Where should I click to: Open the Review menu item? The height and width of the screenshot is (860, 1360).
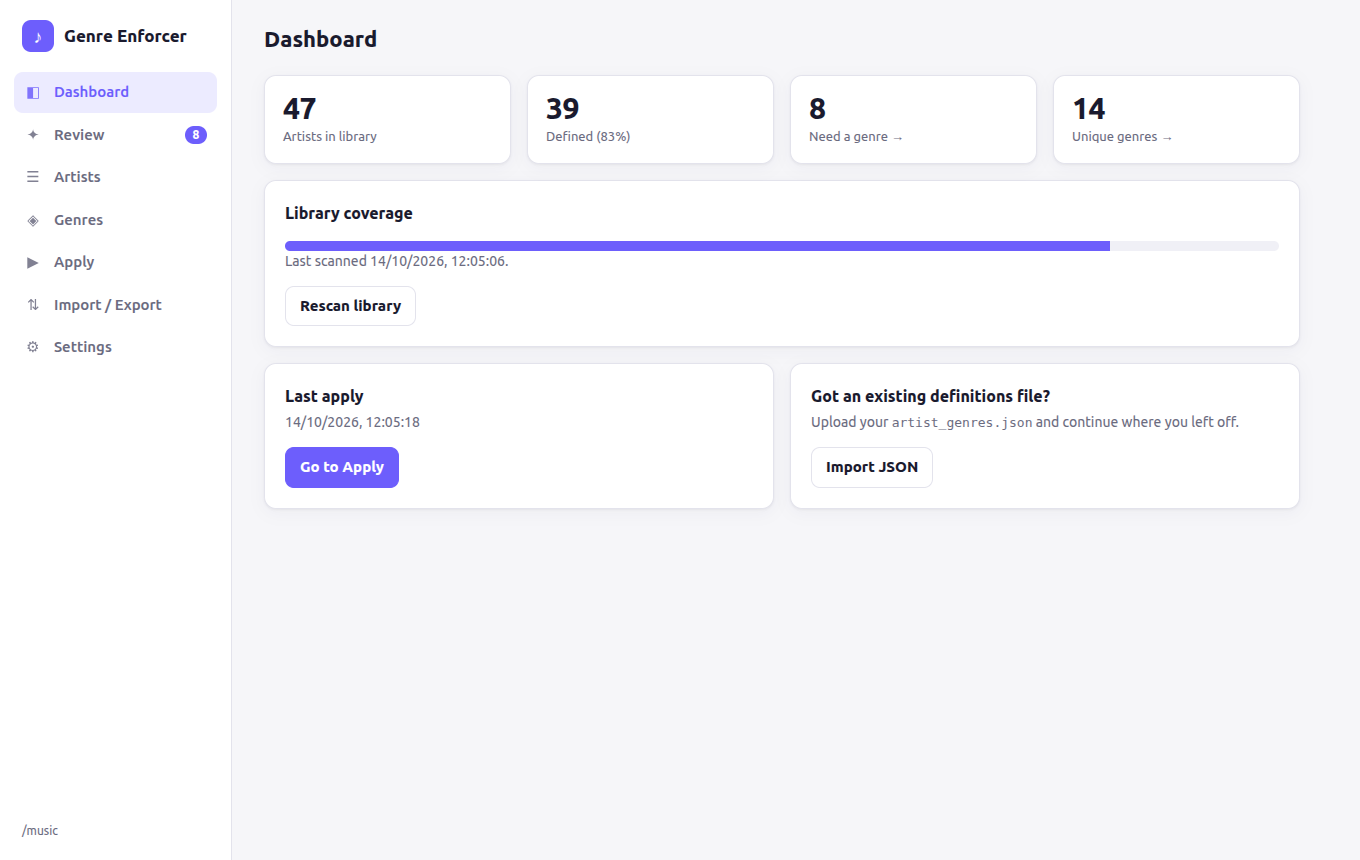click(x=115, y=135)
